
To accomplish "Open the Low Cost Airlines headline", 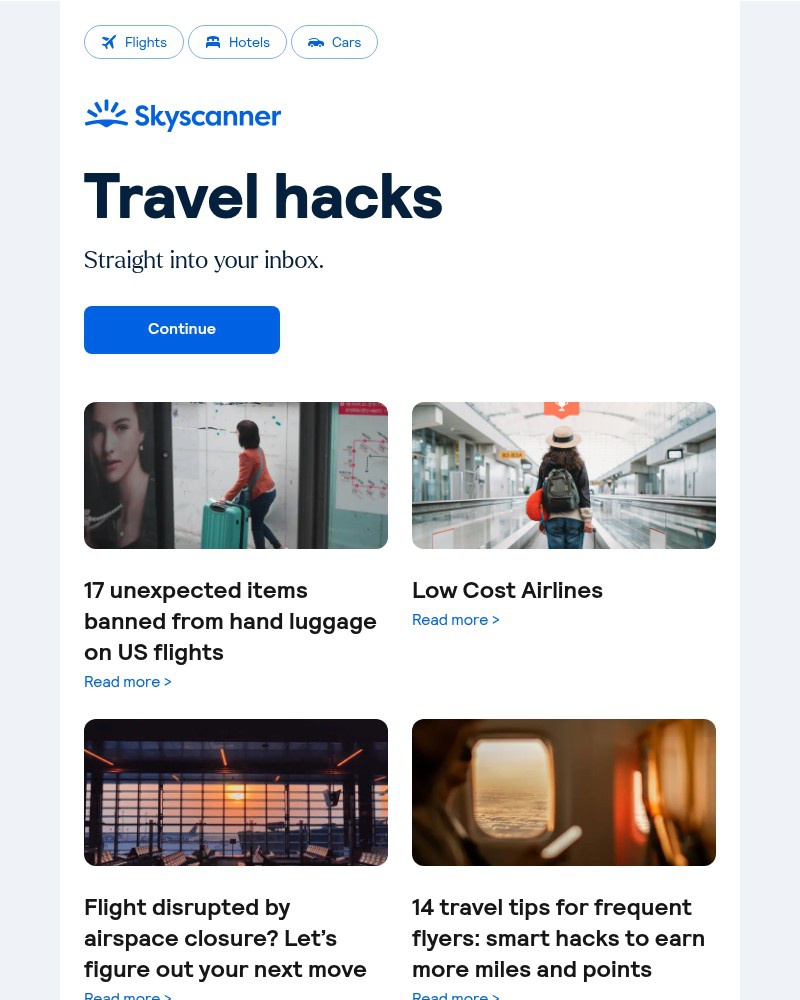I will tap(507, 590).
